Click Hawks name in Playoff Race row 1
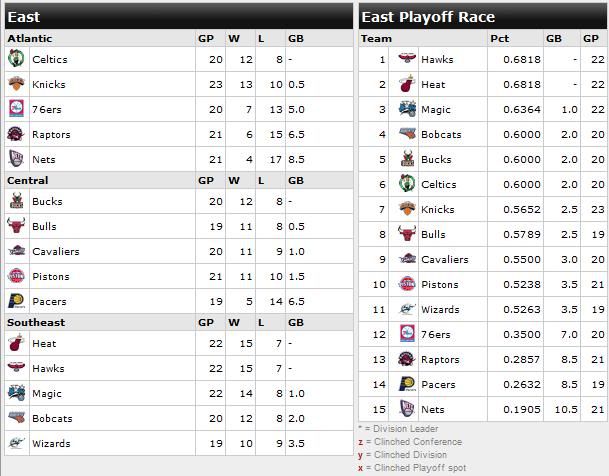 (437, 59)
